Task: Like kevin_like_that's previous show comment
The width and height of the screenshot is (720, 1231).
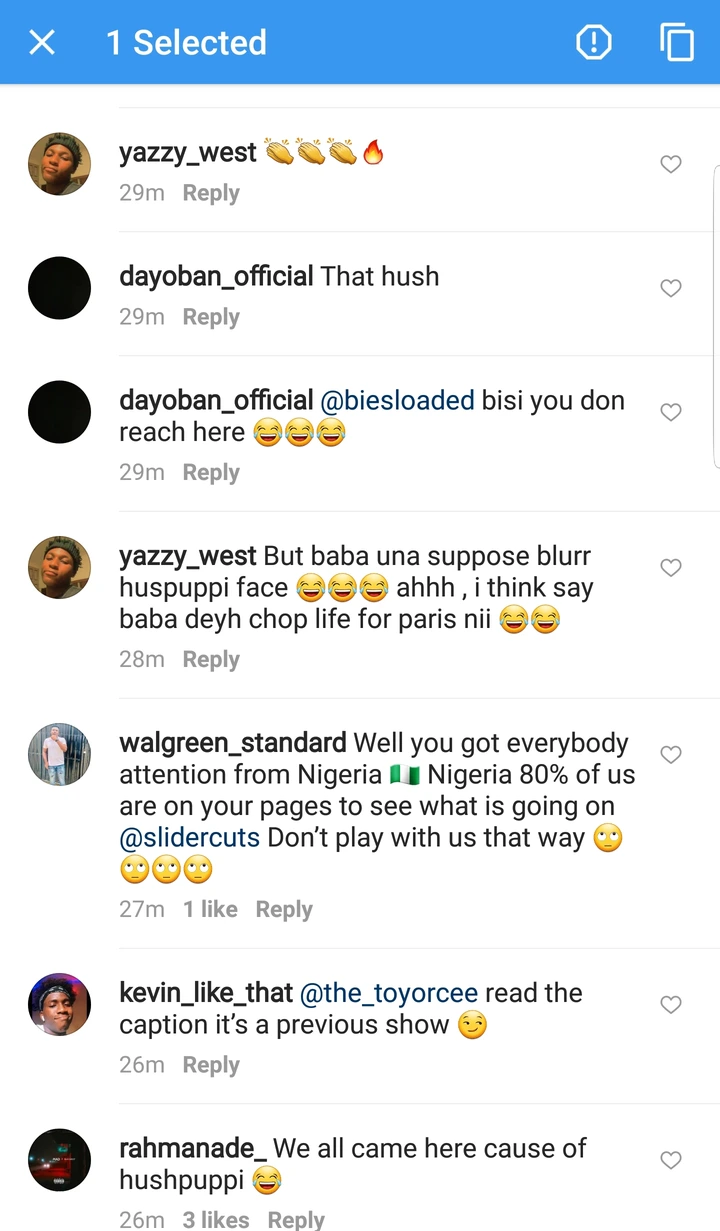Action: click(671, 1004)
